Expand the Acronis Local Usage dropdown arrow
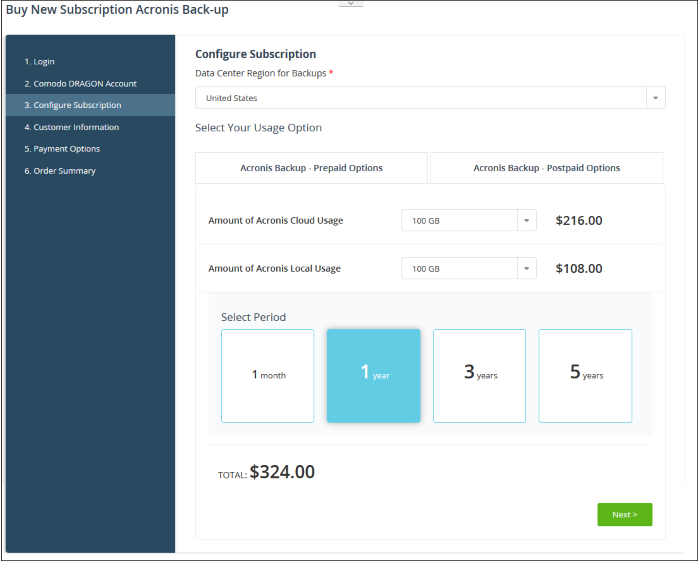 click(527, 268)
